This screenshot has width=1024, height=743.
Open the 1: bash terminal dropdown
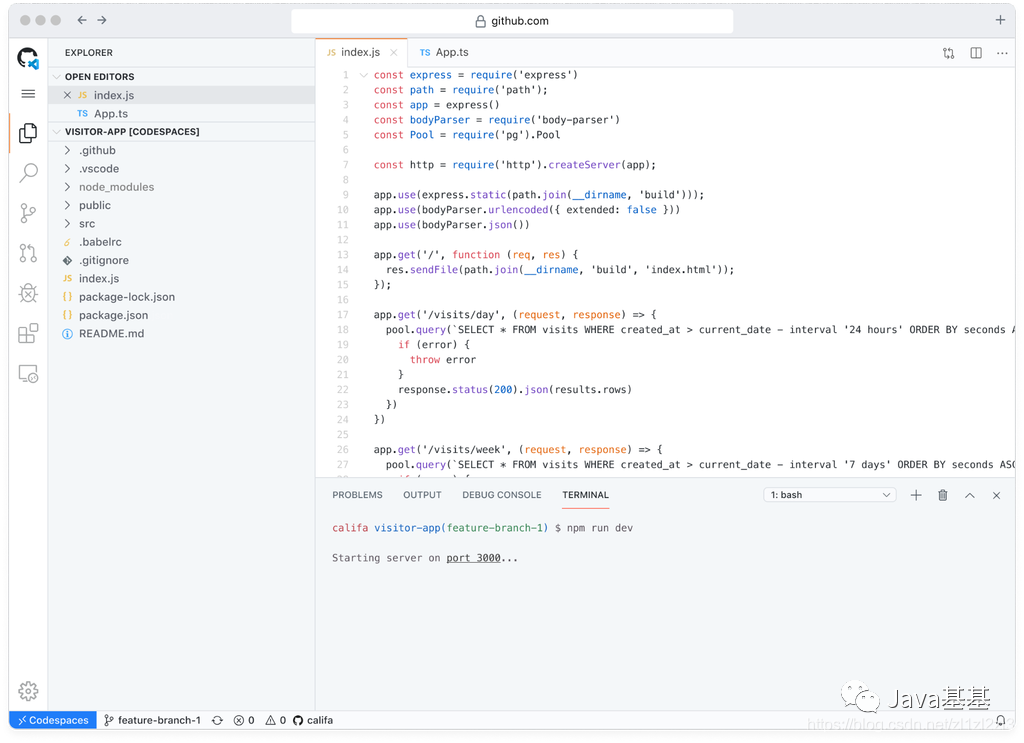829,495
